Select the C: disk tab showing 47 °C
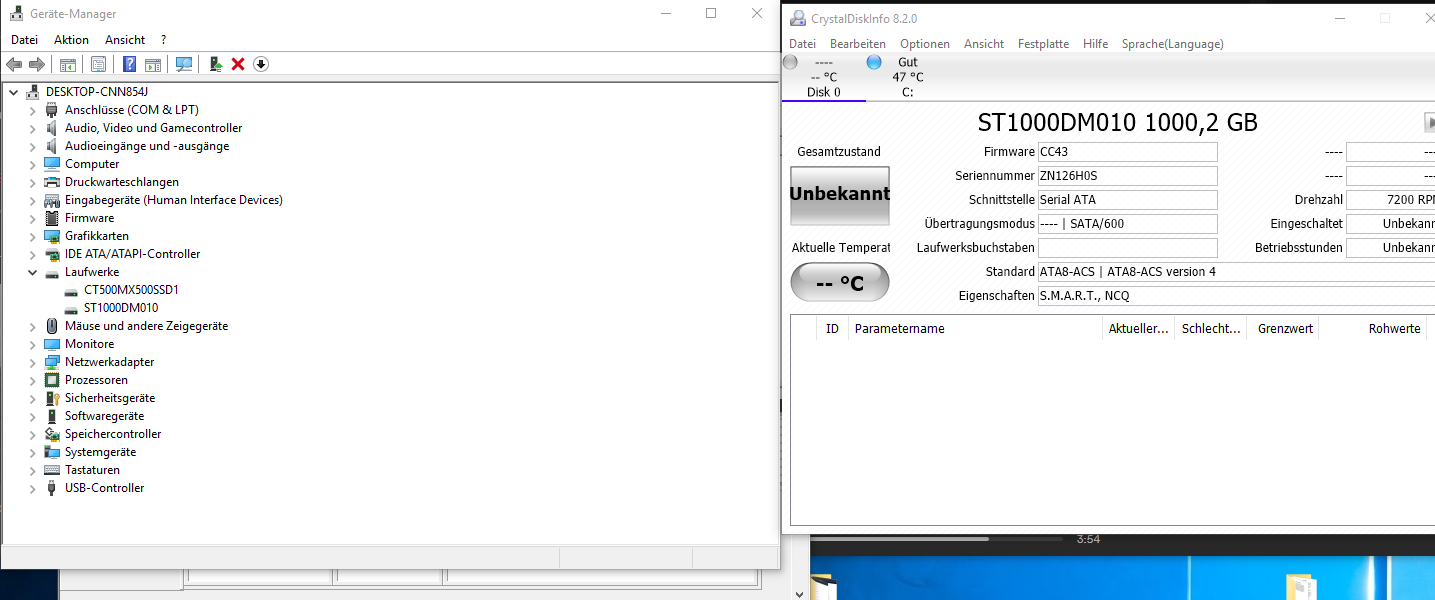 tap(907, 77)
